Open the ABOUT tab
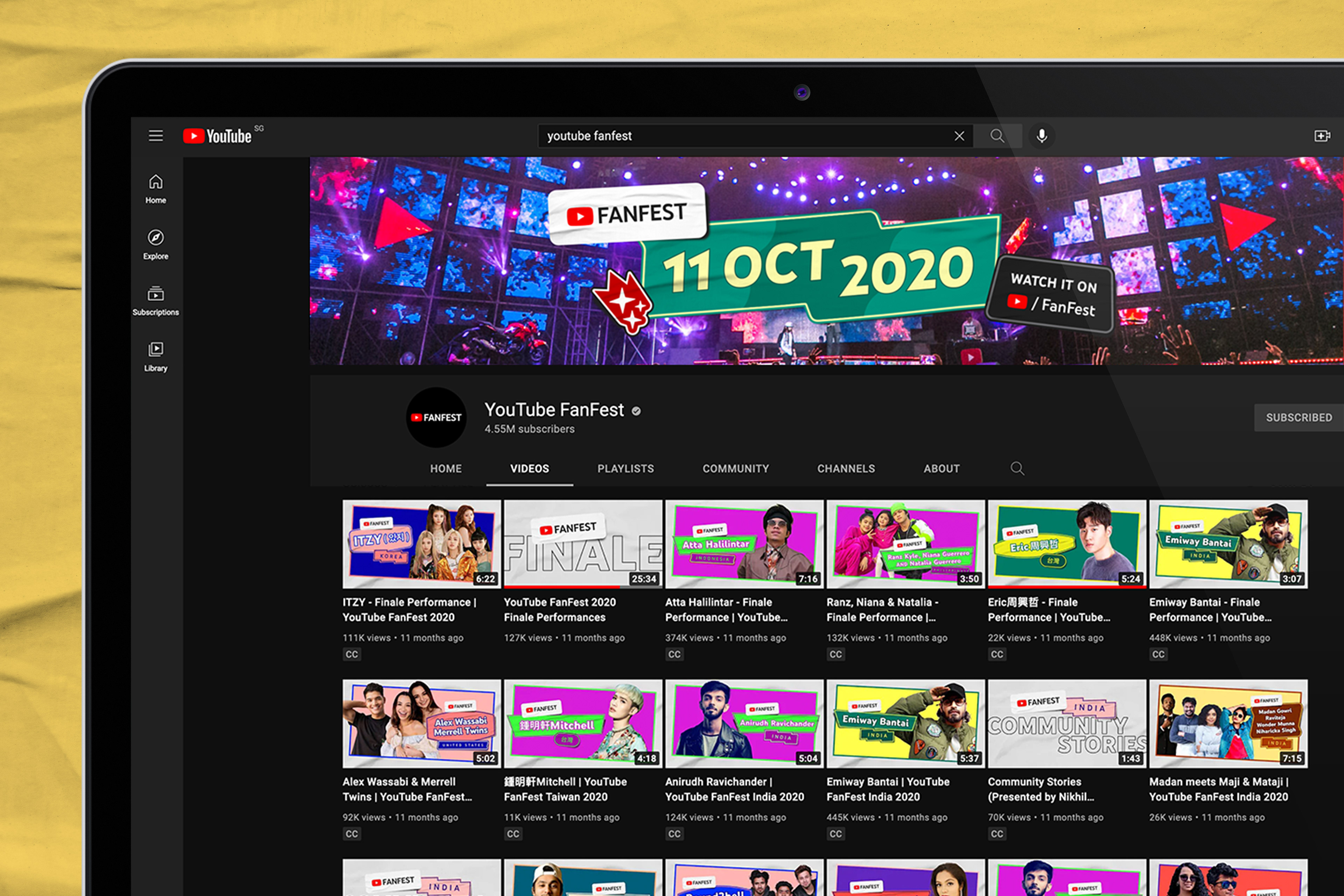This screenshot has height=896, width=1344. coord(942,469)
